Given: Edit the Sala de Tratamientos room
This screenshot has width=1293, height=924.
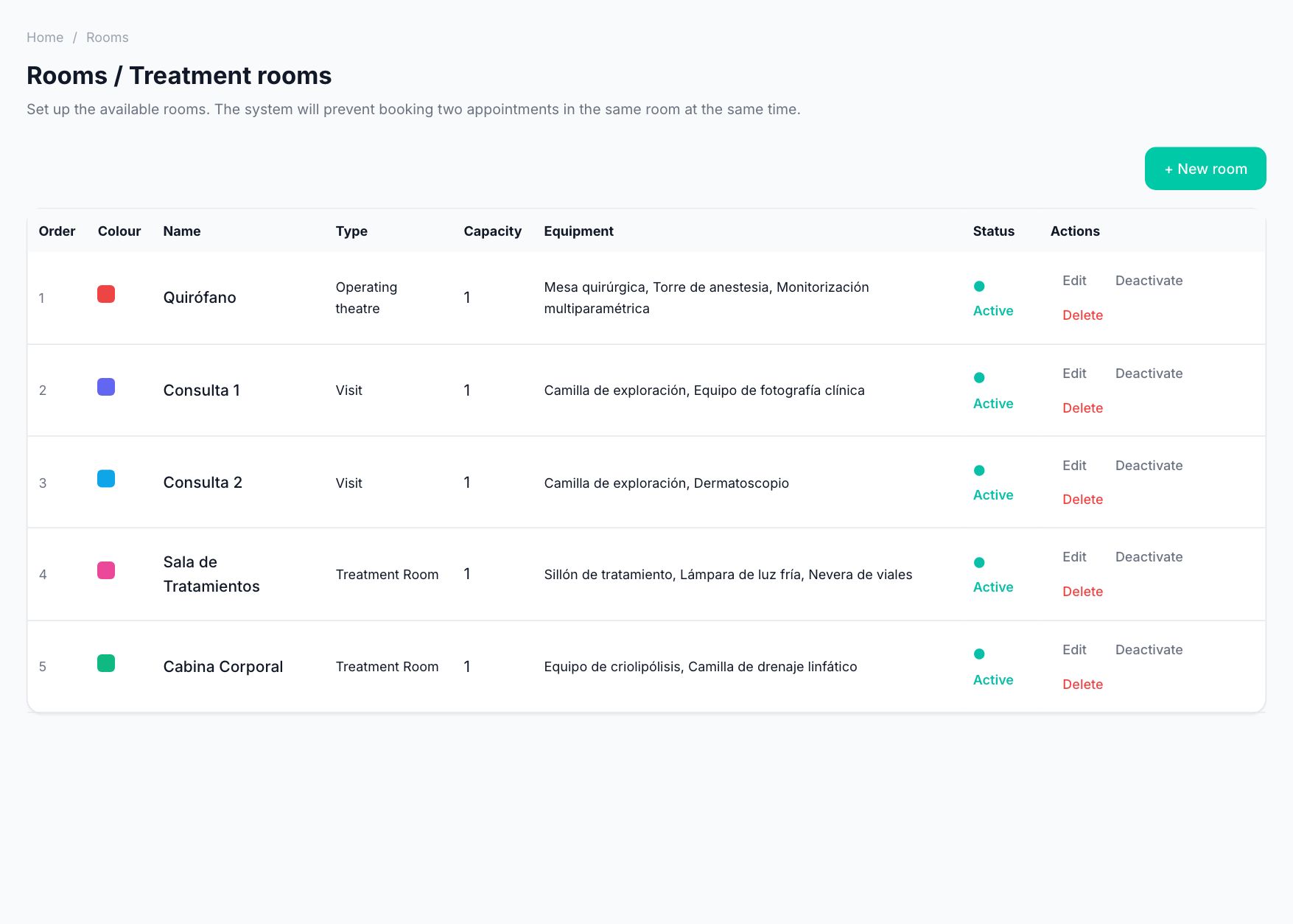Looking at the screenshot, I should 1074,557.
